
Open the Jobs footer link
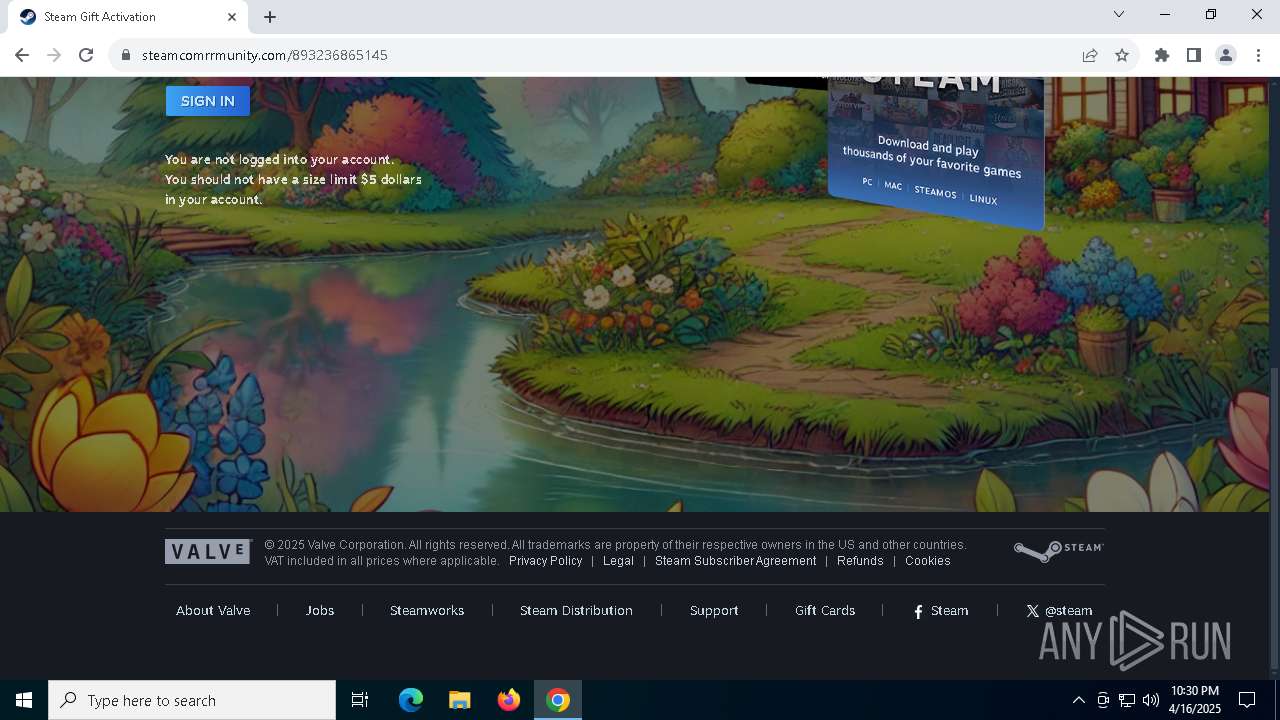tap(320, 611)
